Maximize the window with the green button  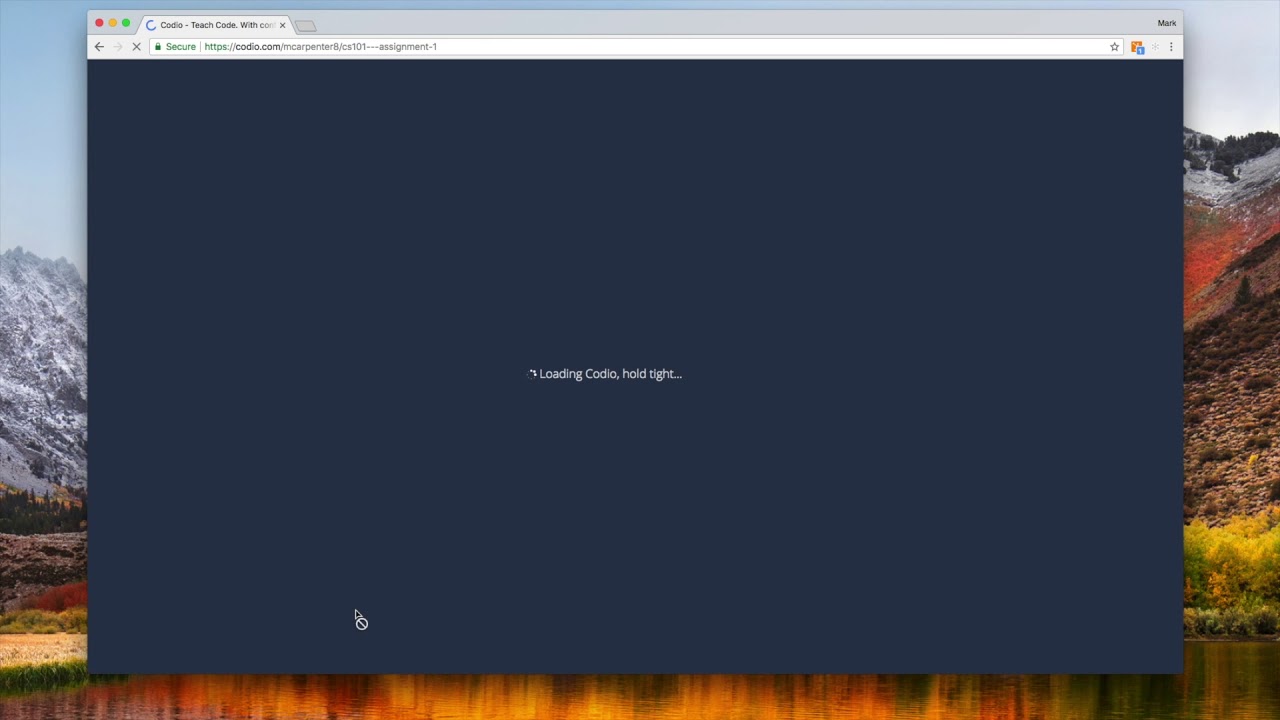click(126, 23)
